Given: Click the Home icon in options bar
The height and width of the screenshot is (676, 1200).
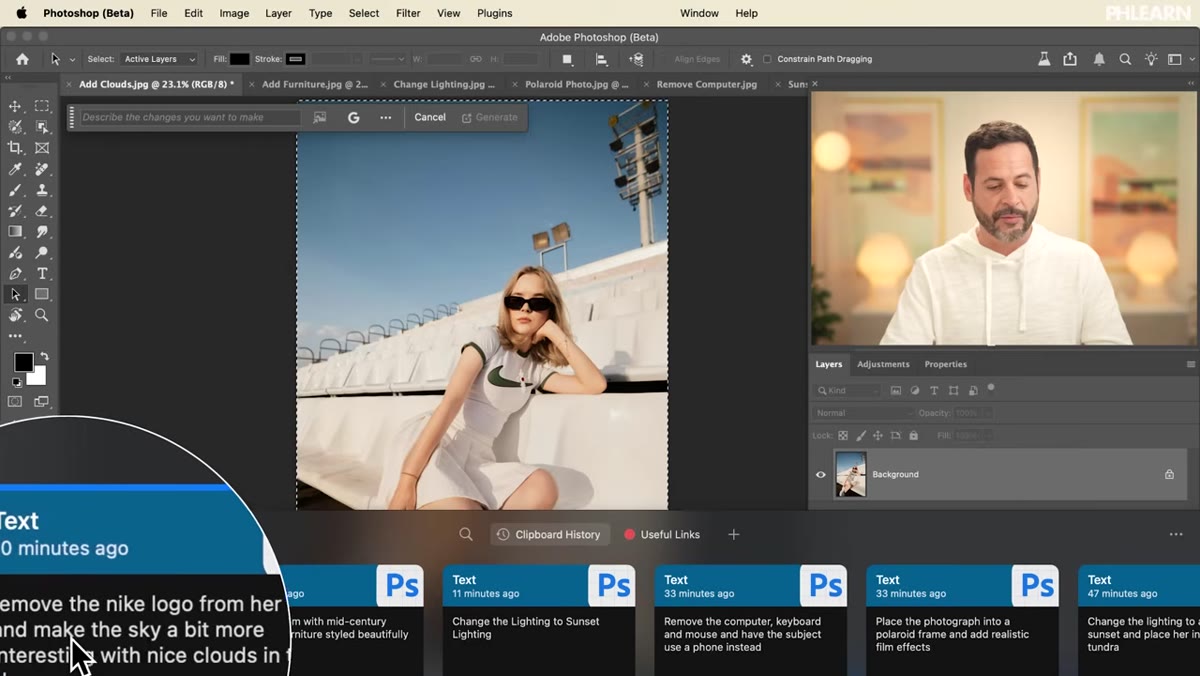Looking at the screenshot, I should (x=22, y=59).
